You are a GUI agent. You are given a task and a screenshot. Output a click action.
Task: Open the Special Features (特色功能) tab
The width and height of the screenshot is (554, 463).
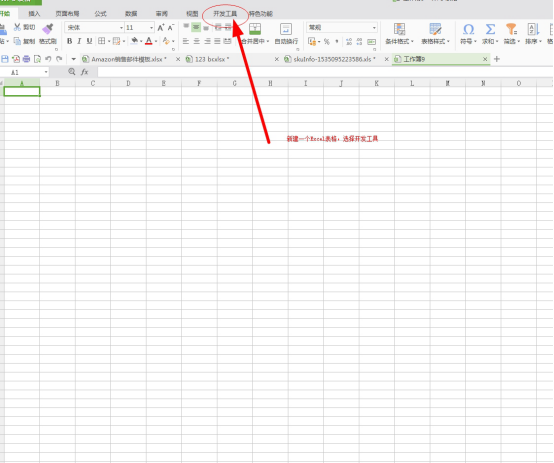pos(261,14)
